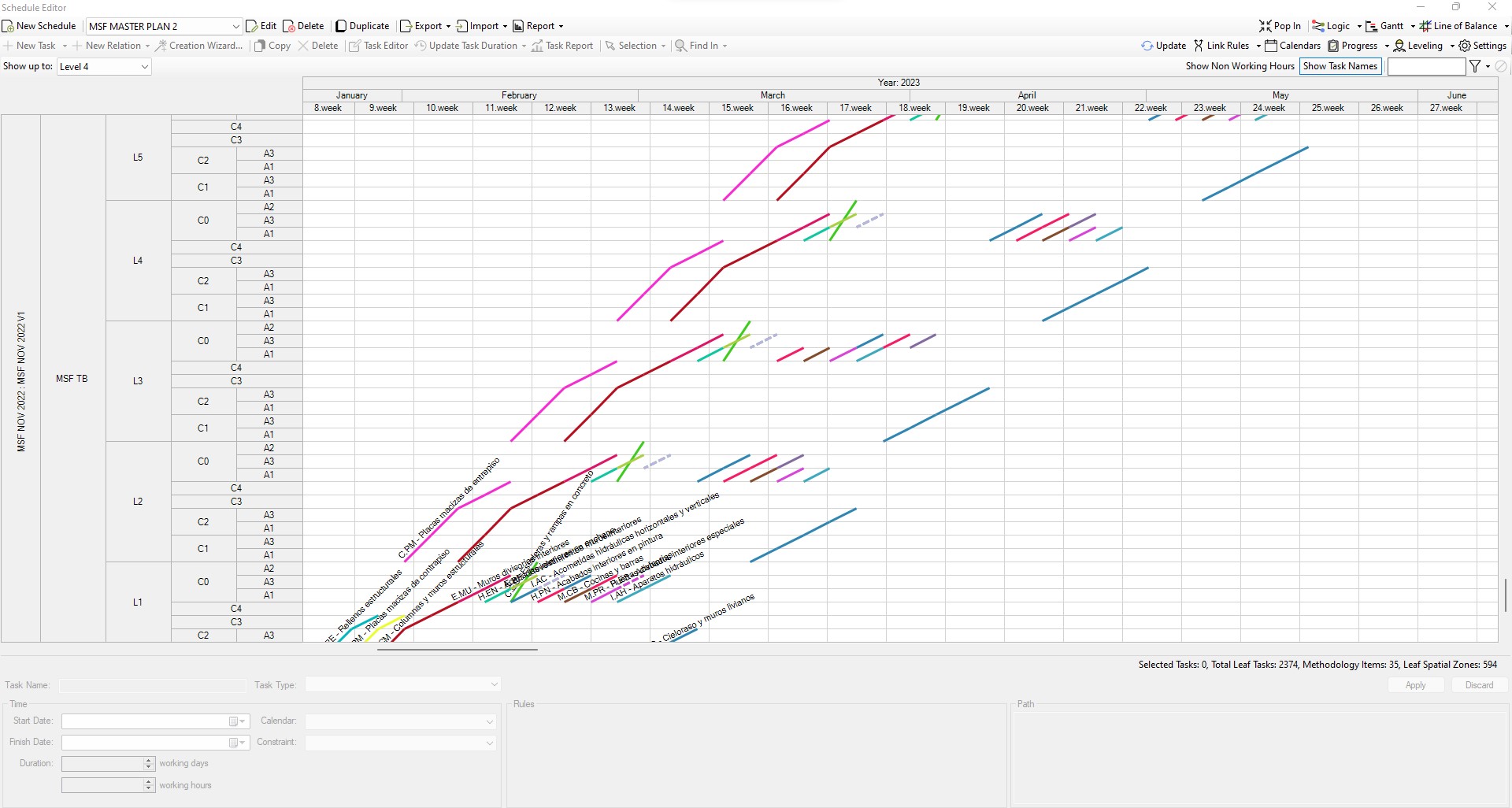This screenshot has width=1512, height=808.
Task: Select the L5 zone row header
Action: [138, 158]
